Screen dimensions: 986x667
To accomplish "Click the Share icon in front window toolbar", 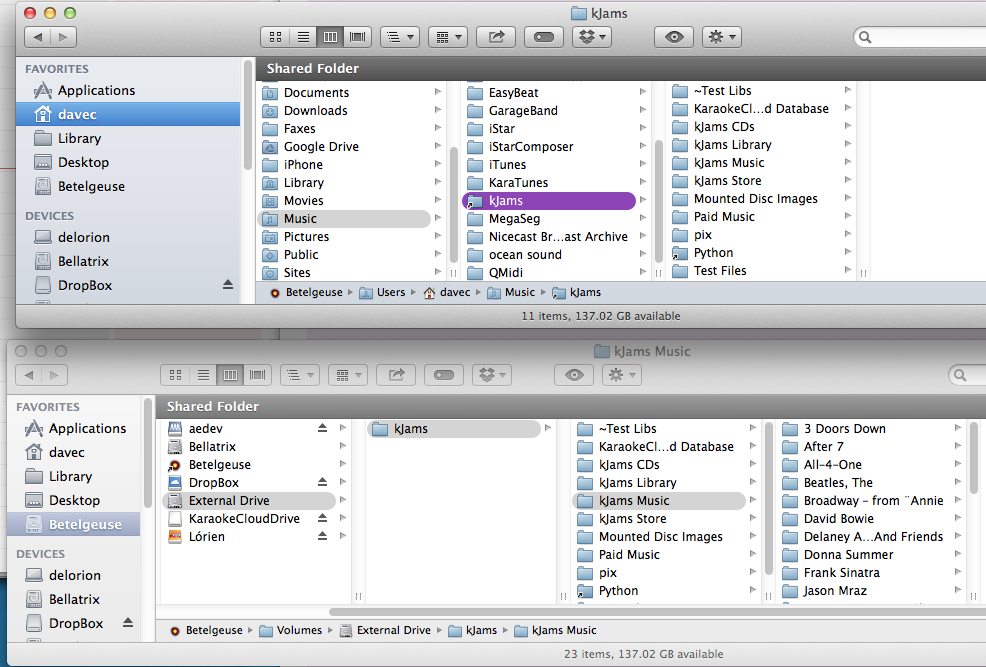I will pos(496,37).
